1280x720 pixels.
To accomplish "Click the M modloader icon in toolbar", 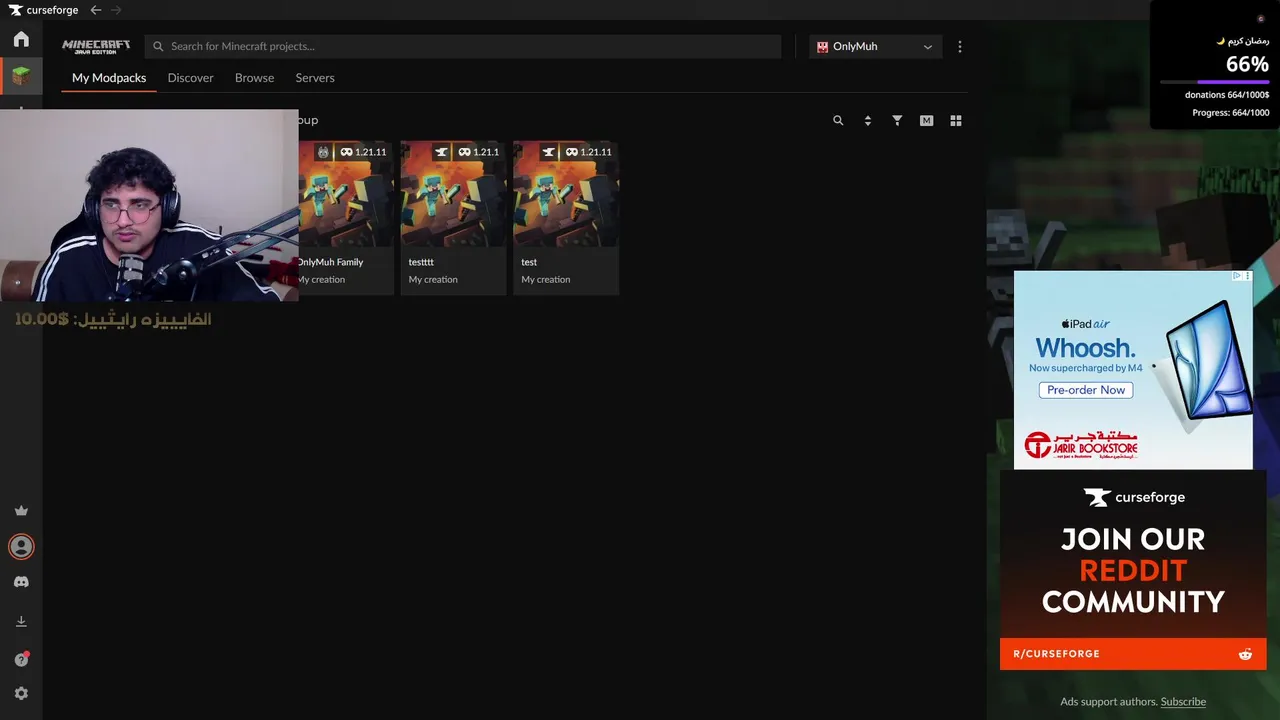I will (926, 120).
